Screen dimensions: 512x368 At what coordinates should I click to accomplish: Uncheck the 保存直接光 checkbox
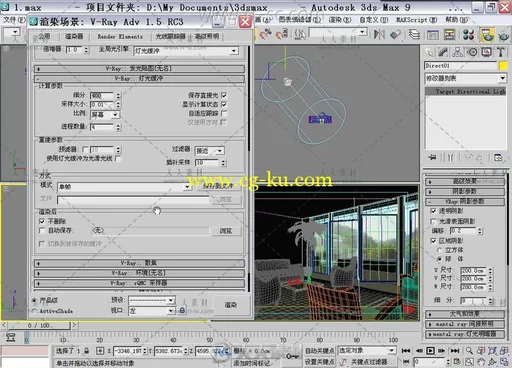pos(224,95)
